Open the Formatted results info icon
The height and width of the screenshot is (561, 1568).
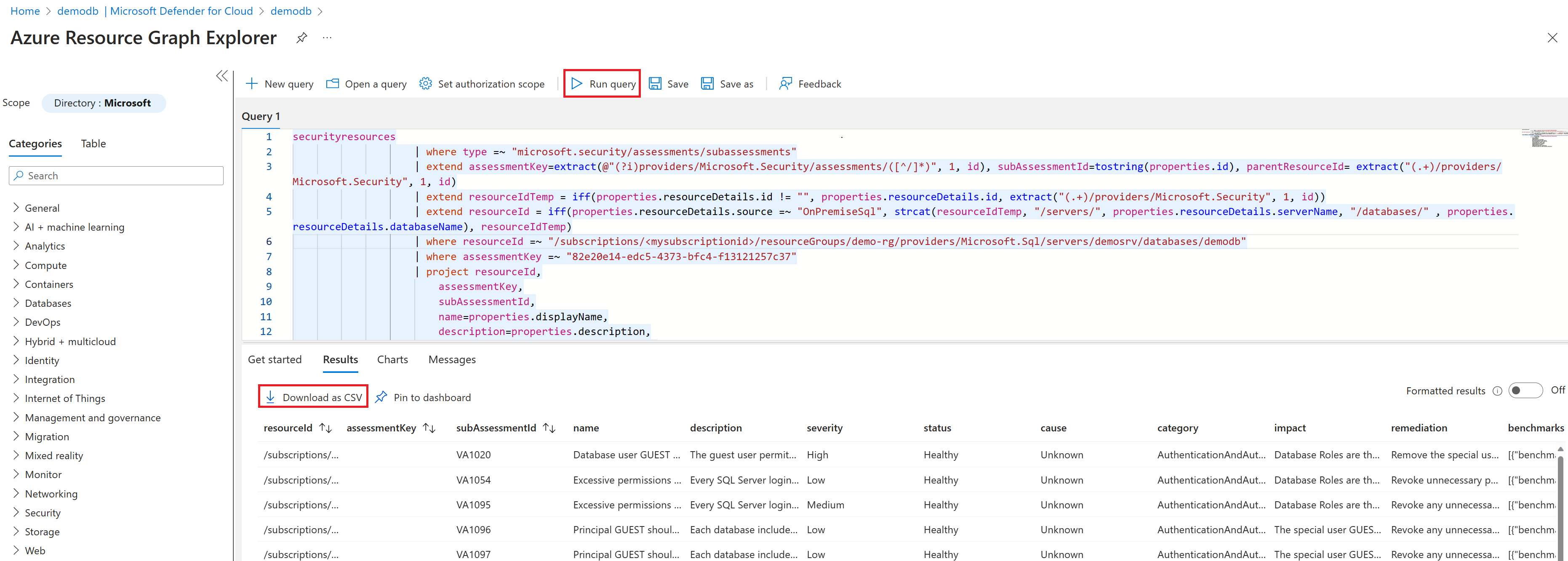click(x=1497, y=391)
